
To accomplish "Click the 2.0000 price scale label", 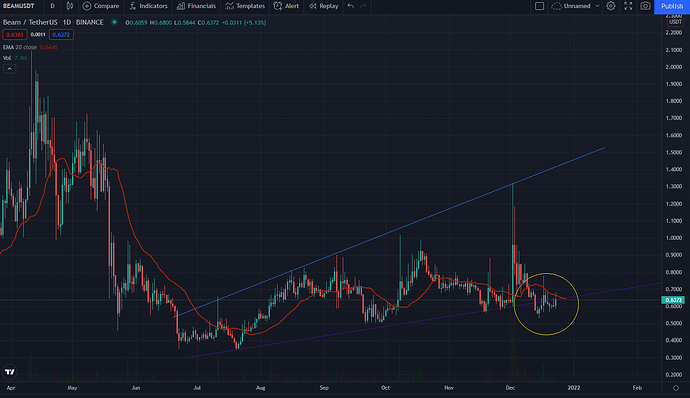I will 674,67.
